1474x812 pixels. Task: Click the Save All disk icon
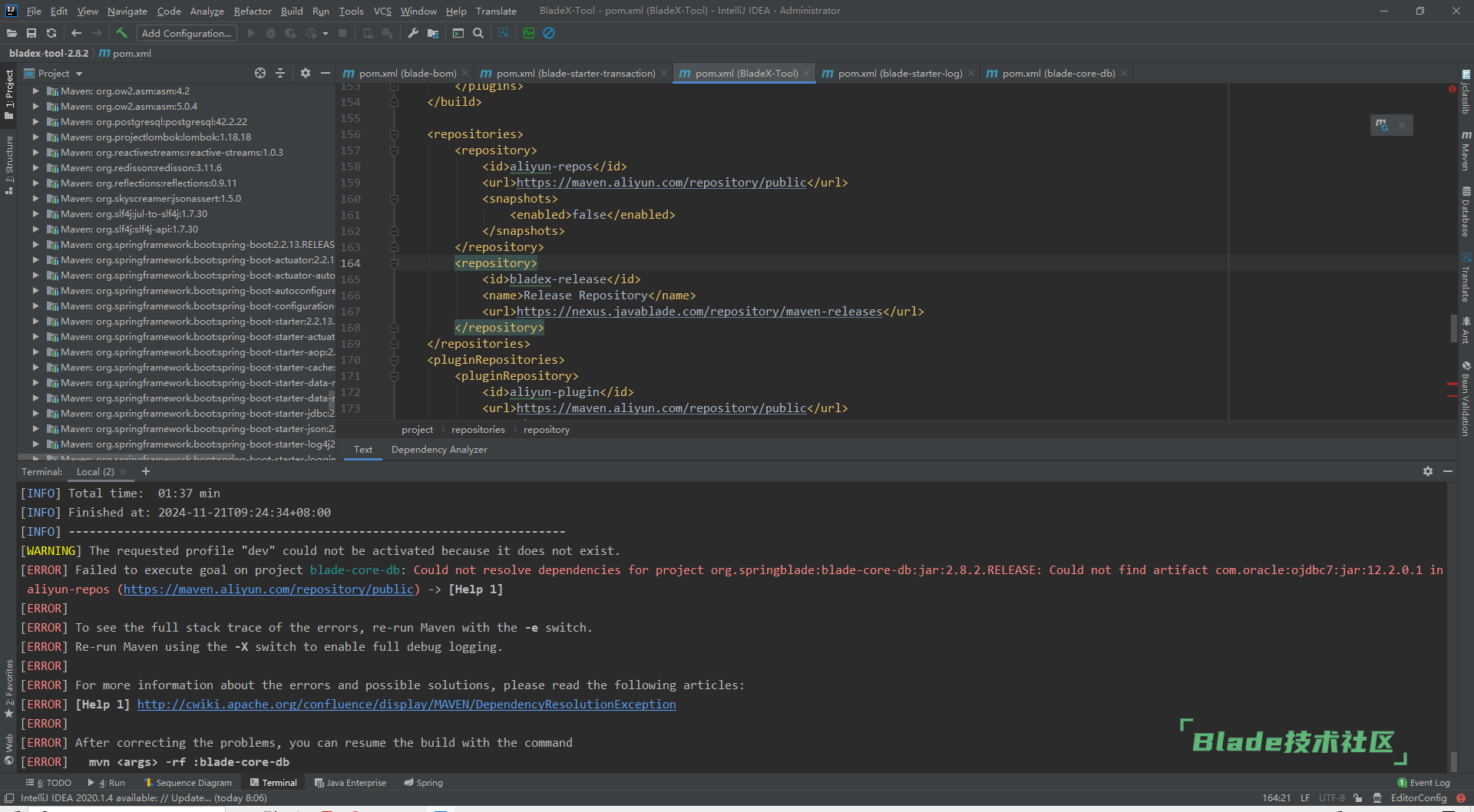tap(31, 33)
